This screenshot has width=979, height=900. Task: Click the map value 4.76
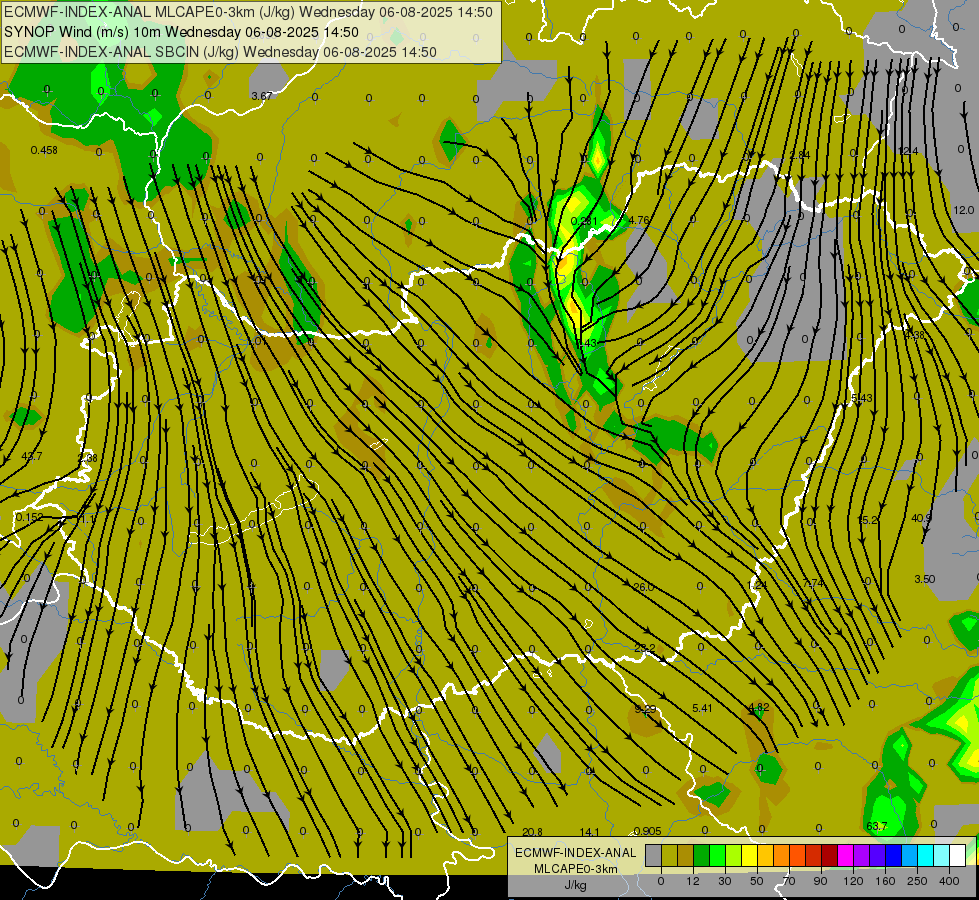click(x=639, y=220)
